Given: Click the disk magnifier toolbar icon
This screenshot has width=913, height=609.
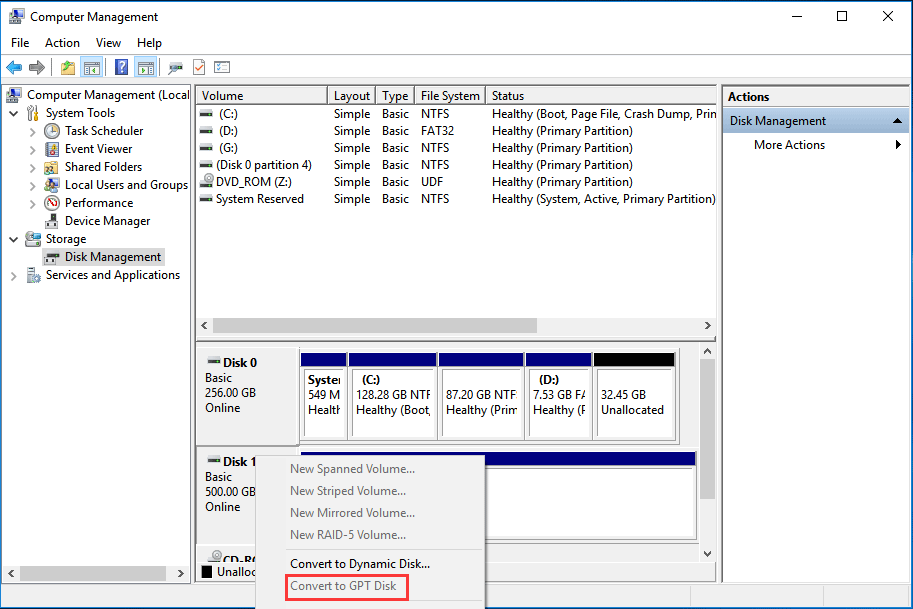Looking at the screenshot, I should coord(175,68).
